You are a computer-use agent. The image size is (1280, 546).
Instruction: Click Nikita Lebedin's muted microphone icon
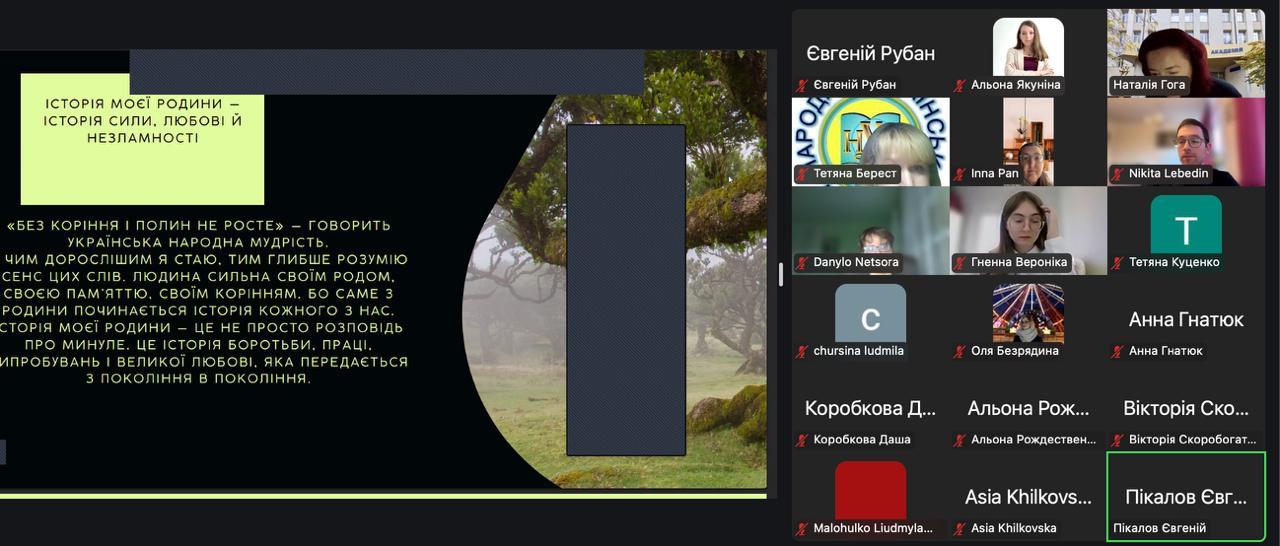pyautogui.click(x=1118, y=174)
